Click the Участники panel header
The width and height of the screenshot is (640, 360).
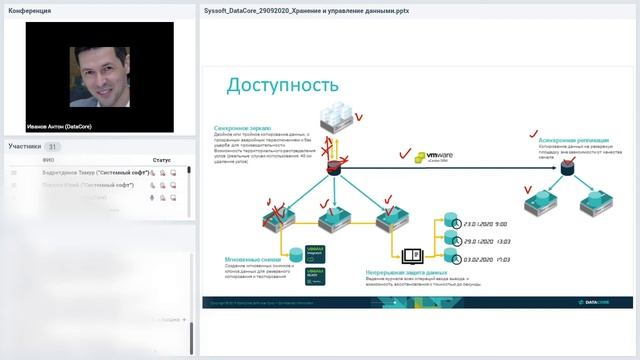click(24, 146)
